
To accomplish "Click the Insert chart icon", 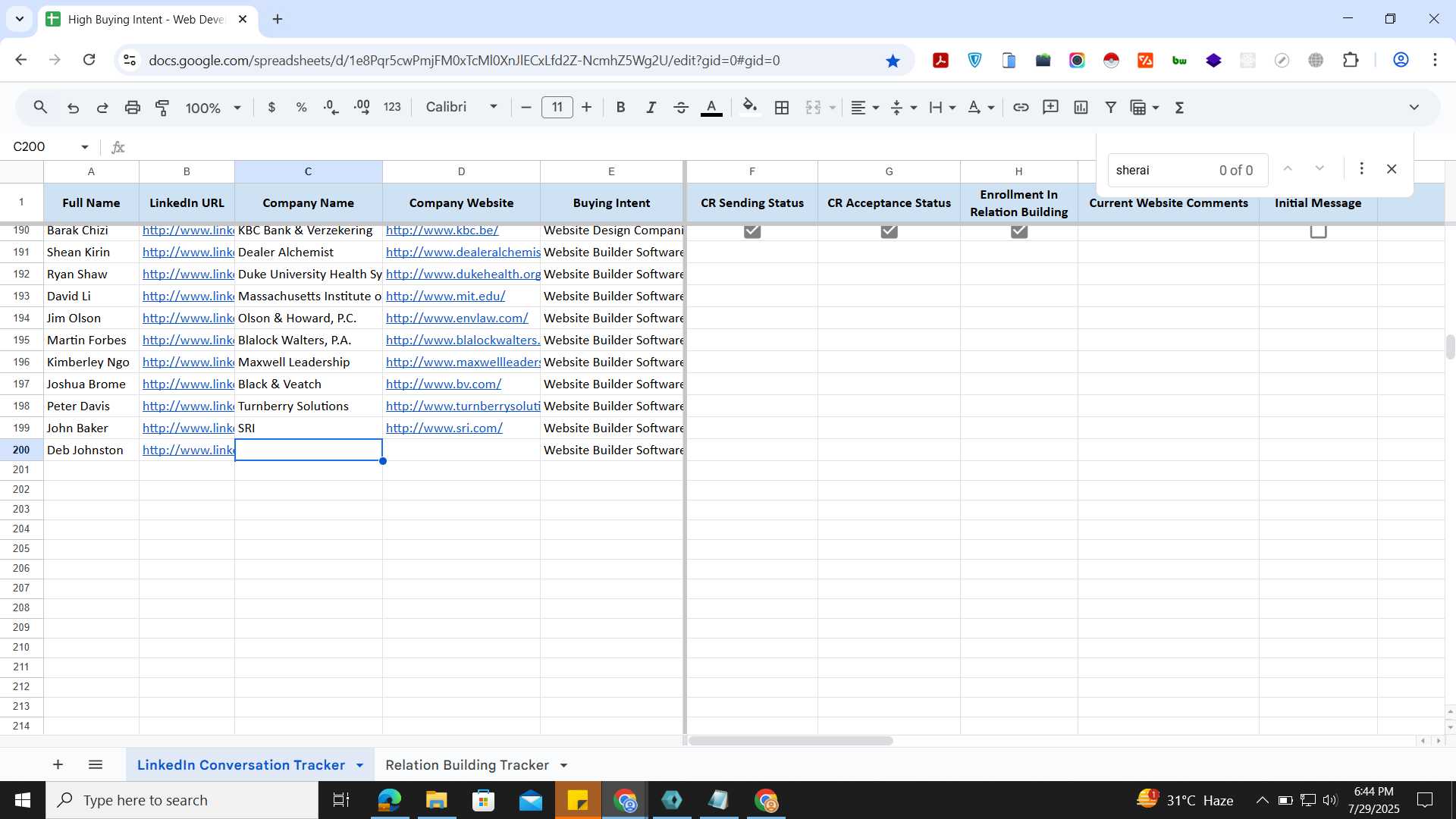I will click(1081, 108).
